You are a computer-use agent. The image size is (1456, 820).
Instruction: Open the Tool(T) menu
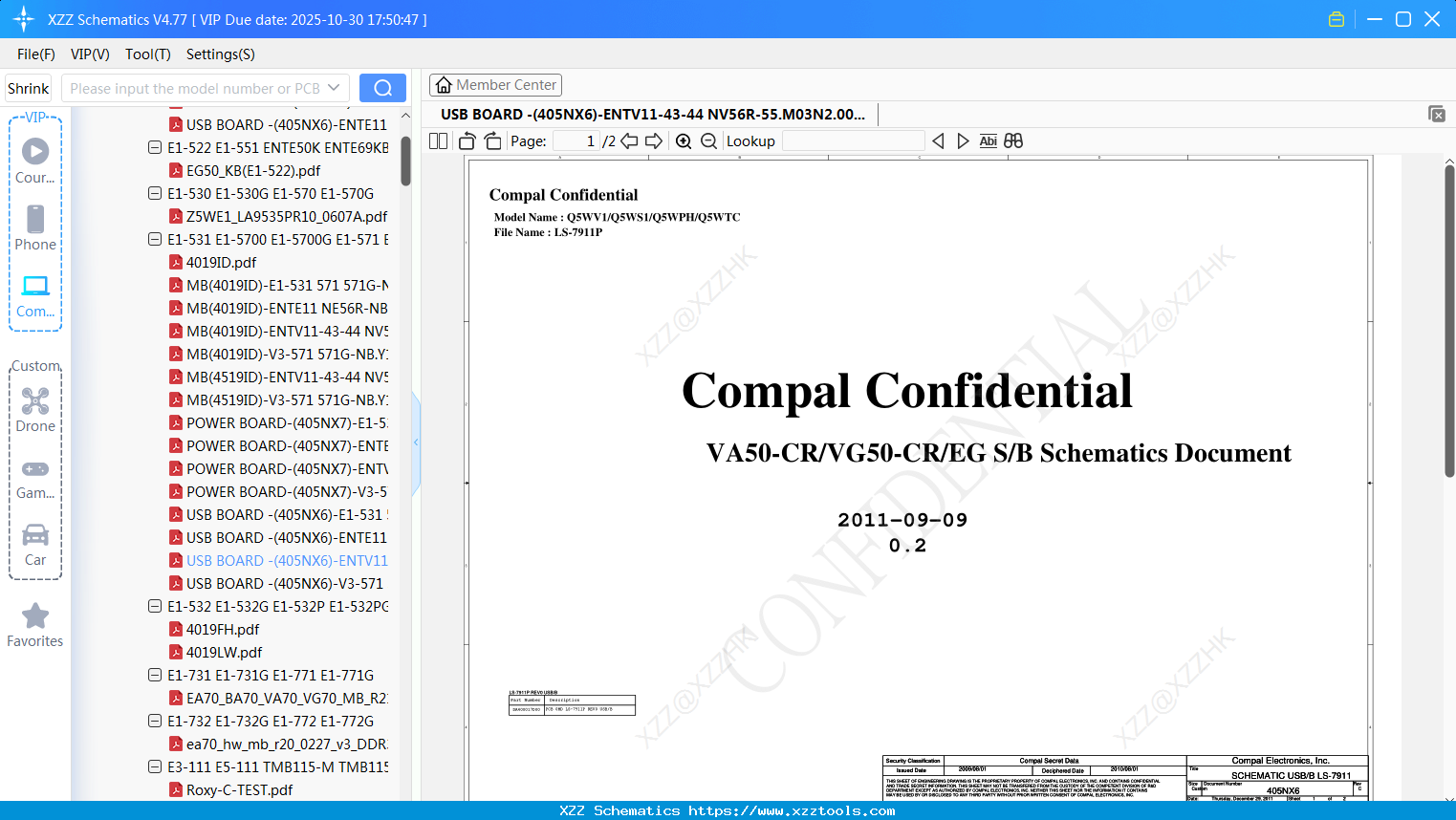(x=148, y=54)
